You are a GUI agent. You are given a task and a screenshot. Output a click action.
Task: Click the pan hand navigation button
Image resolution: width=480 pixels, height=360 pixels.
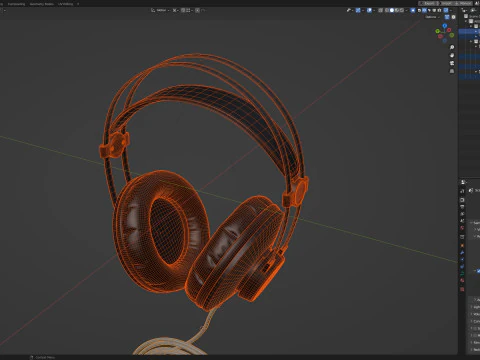452,55
